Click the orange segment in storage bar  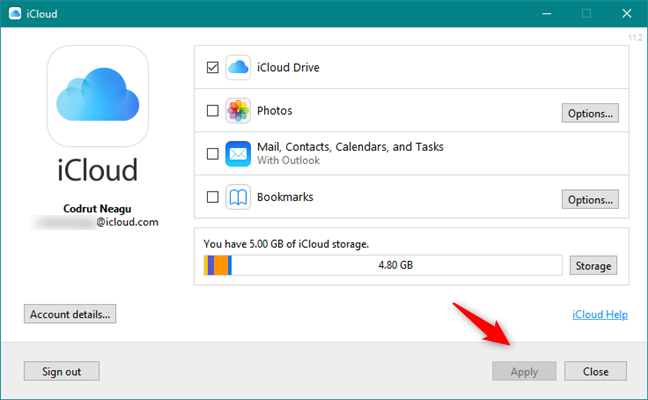221,265
